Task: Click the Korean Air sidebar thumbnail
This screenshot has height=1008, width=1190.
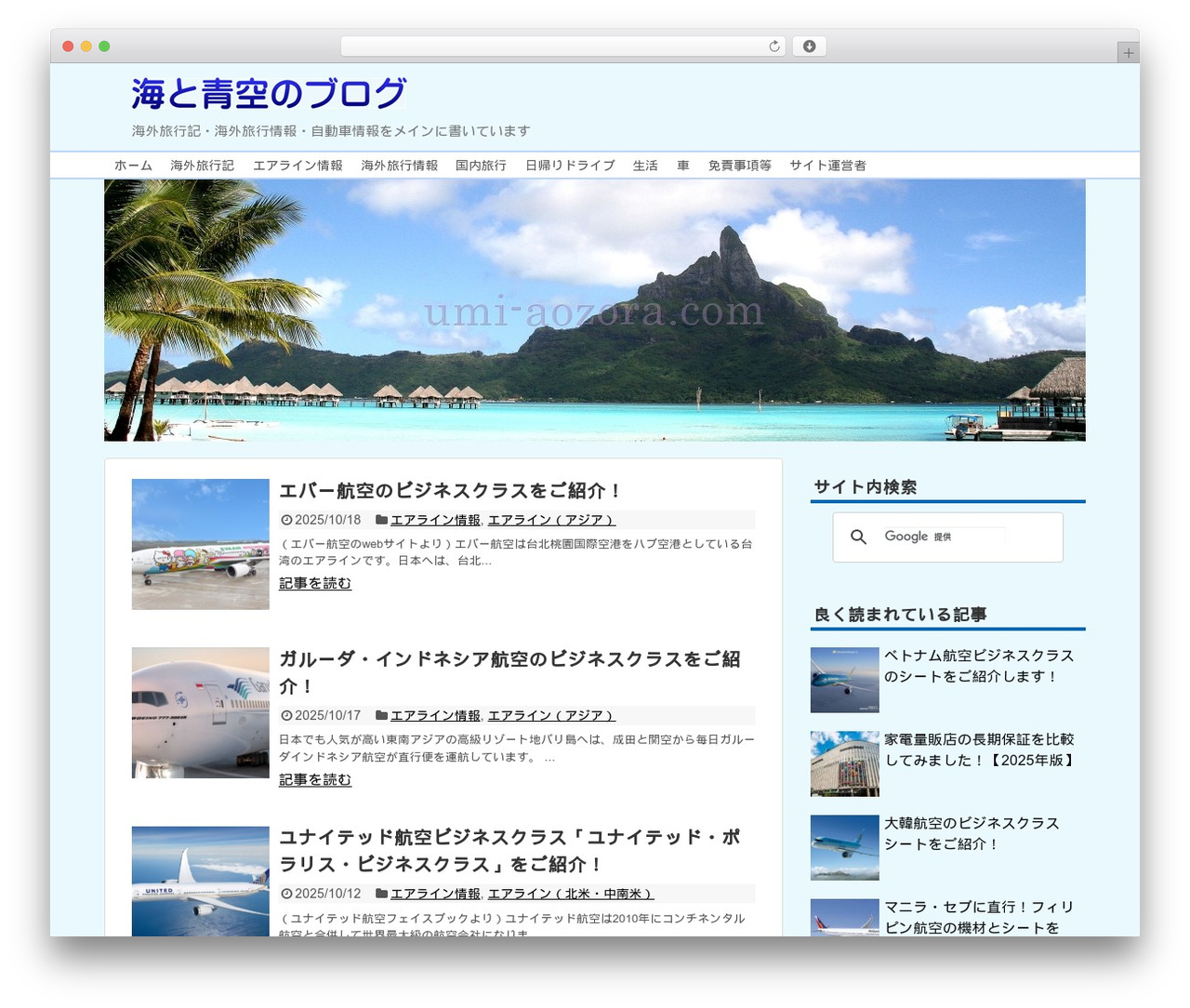Action: (x=844, y=847)
